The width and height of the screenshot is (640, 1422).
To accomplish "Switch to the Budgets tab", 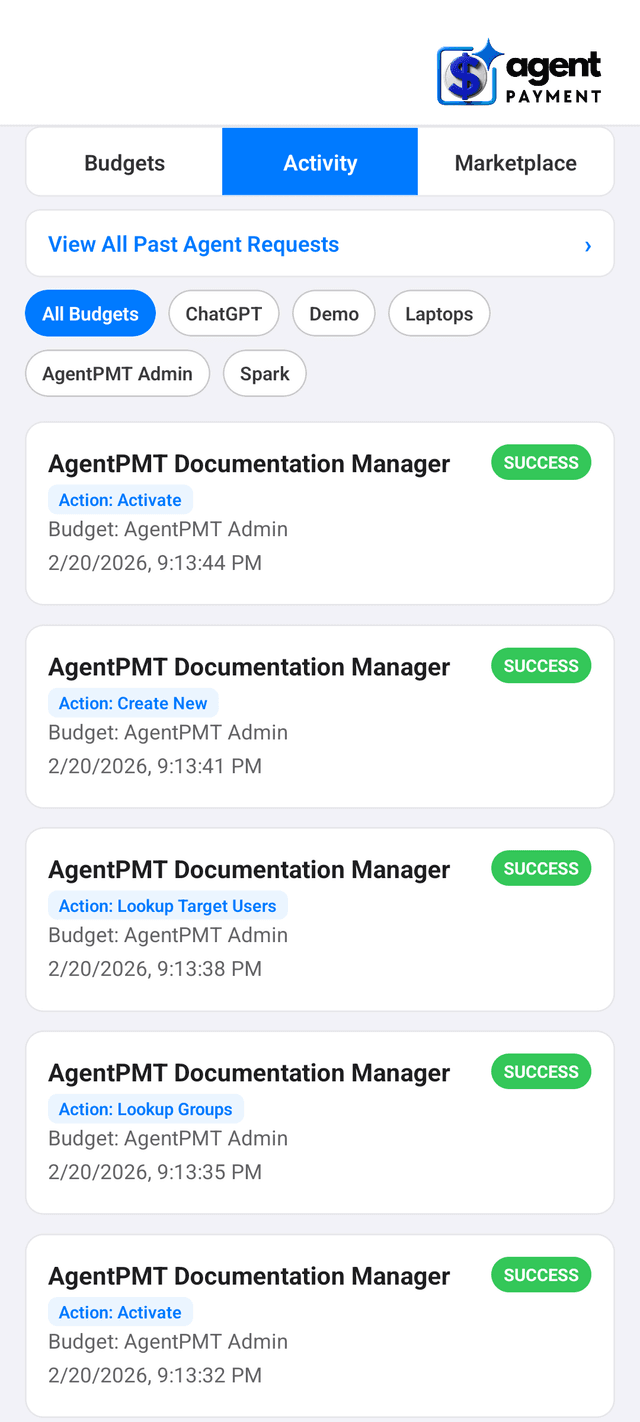I will (x=122, y=162).
